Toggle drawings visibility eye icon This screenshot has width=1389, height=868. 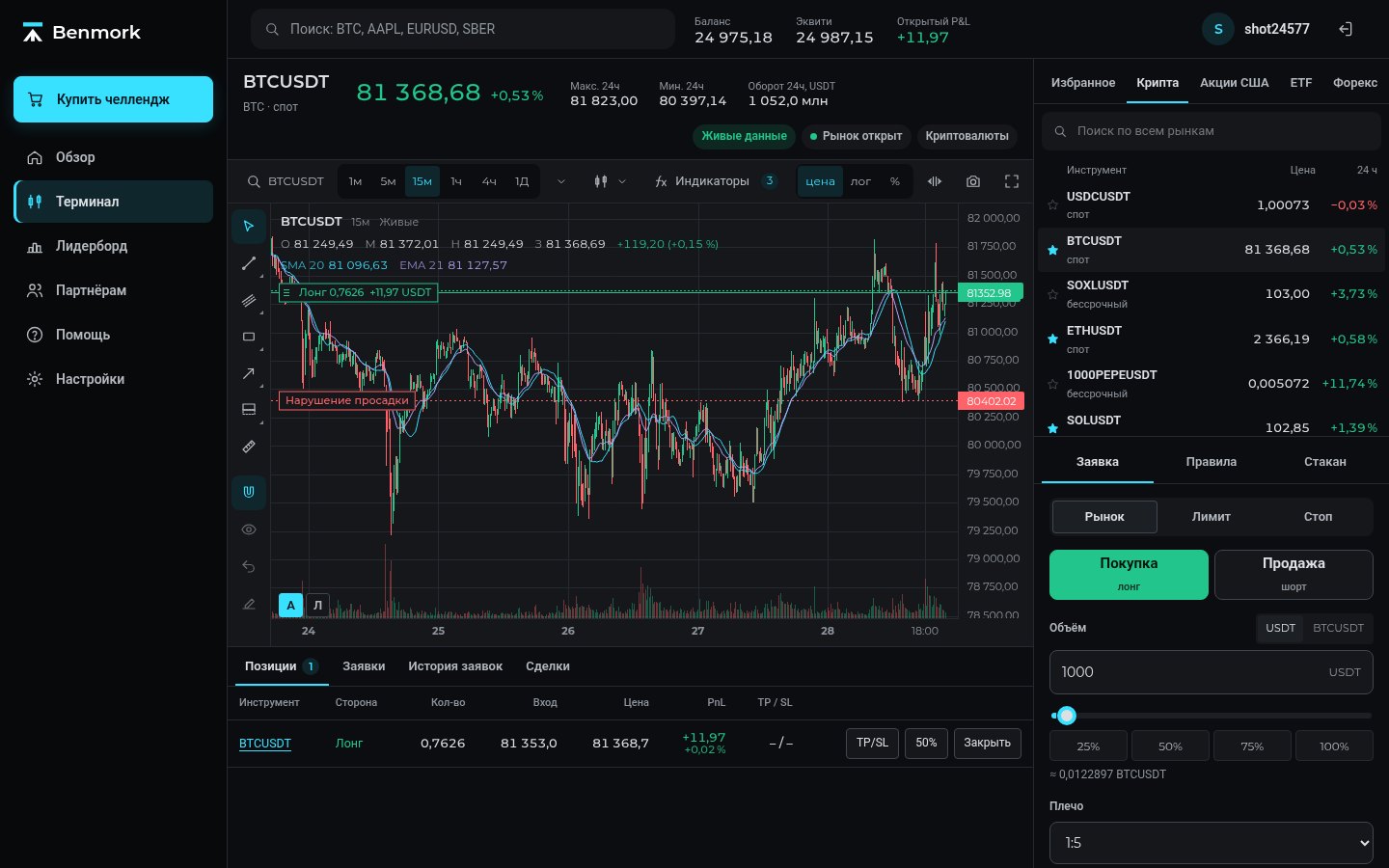[249, 529]
